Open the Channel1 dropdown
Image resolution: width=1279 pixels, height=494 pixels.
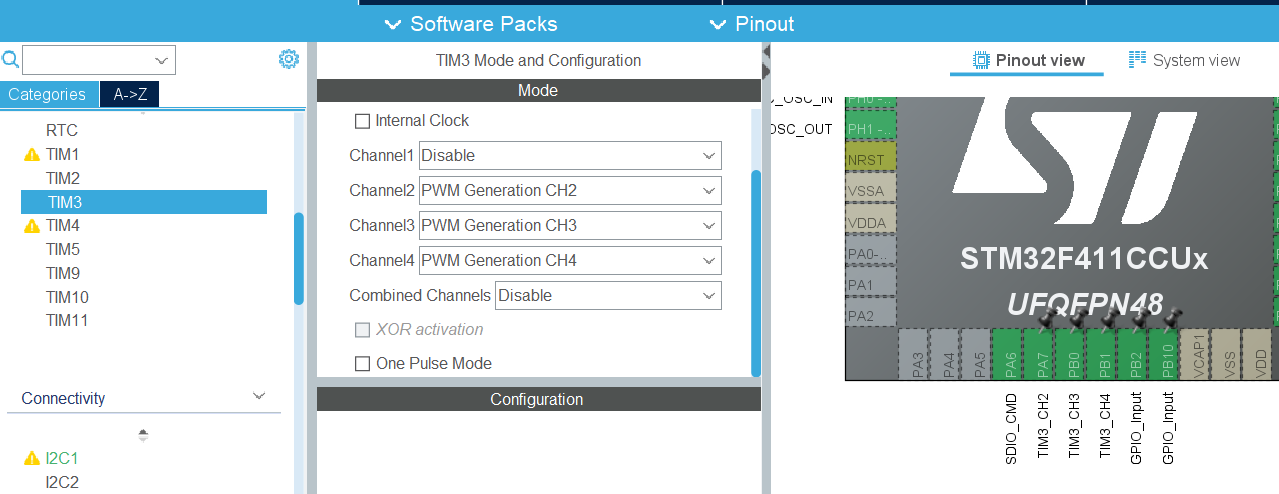(570, 155)
